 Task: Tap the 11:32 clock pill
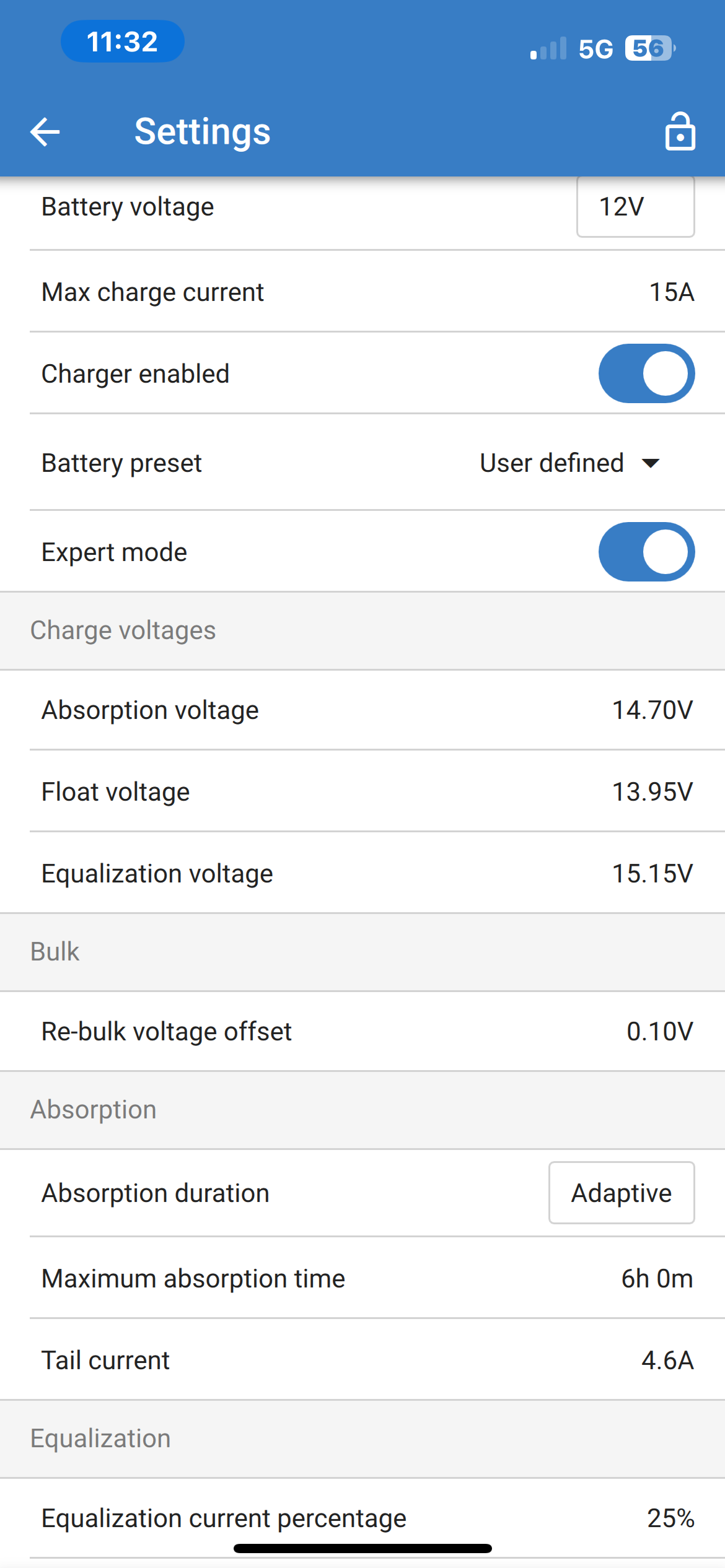pyautogui.click(x=122, y=41)
